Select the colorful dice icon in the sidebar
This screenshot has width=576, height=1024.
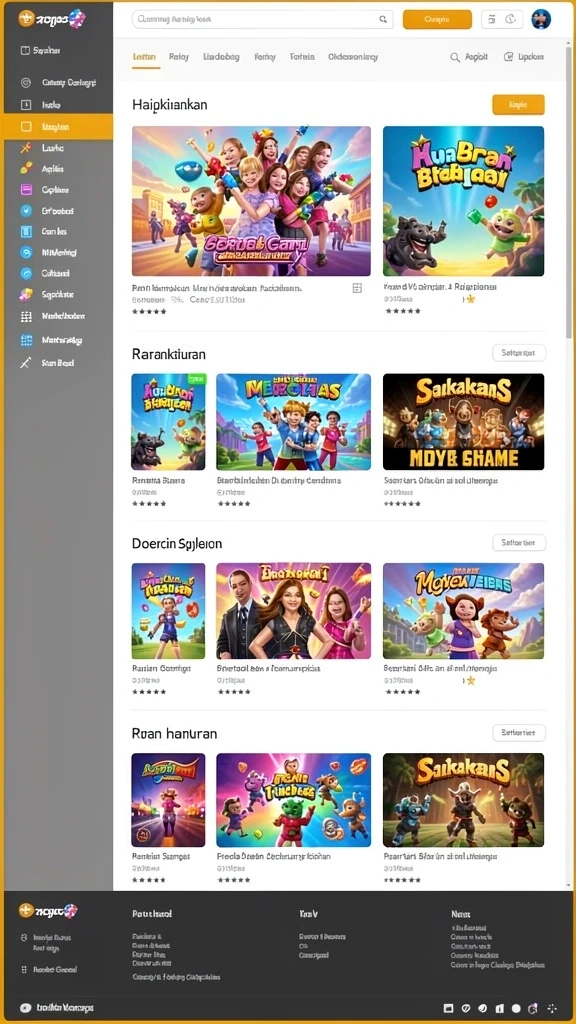(26, 295)
